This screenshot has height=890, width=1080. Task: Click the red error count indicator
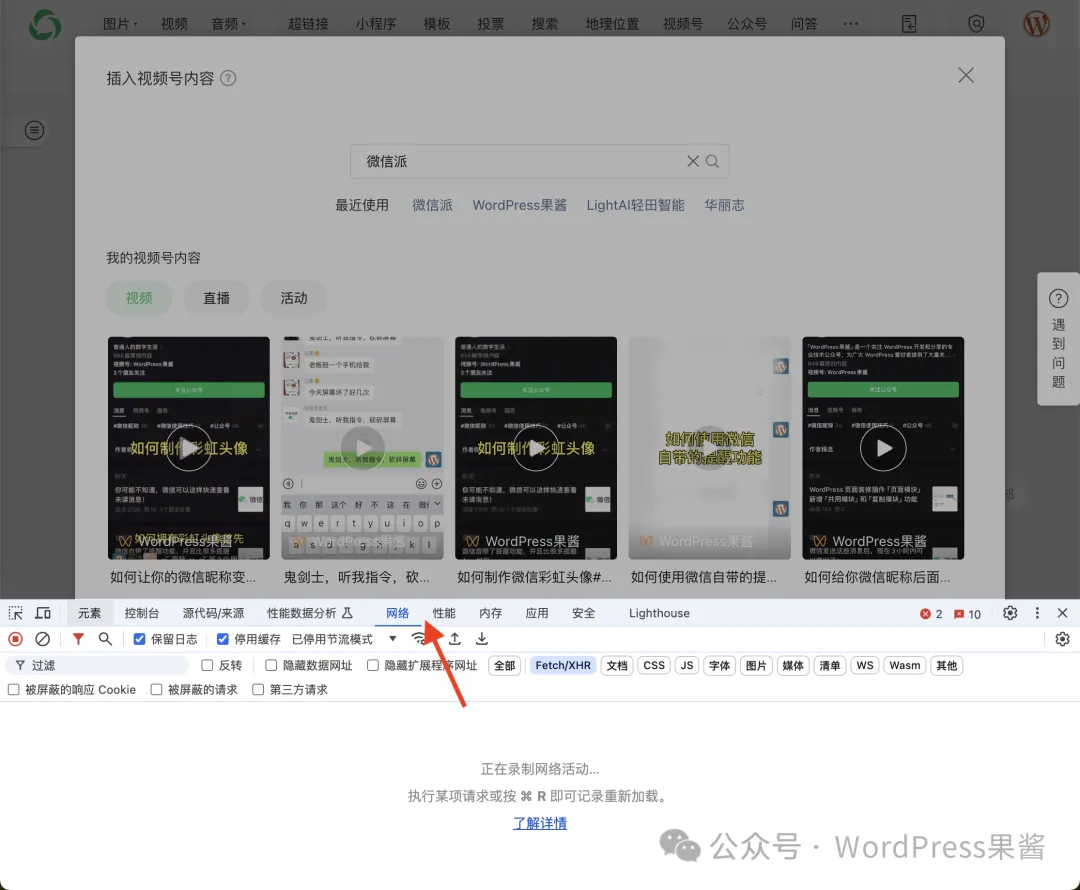click(931, 614)
